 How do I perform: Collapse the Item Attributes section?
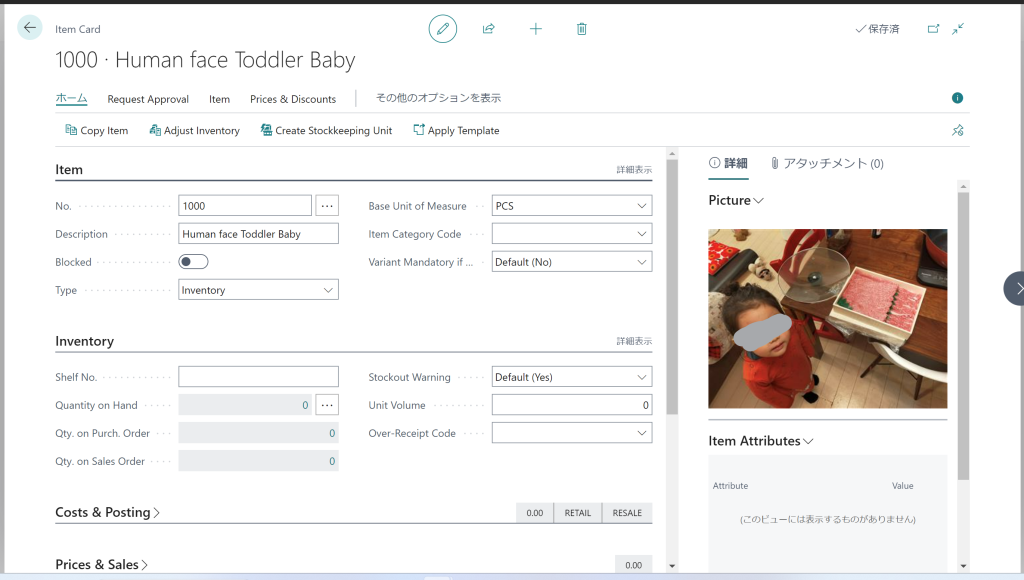point(761,441)
